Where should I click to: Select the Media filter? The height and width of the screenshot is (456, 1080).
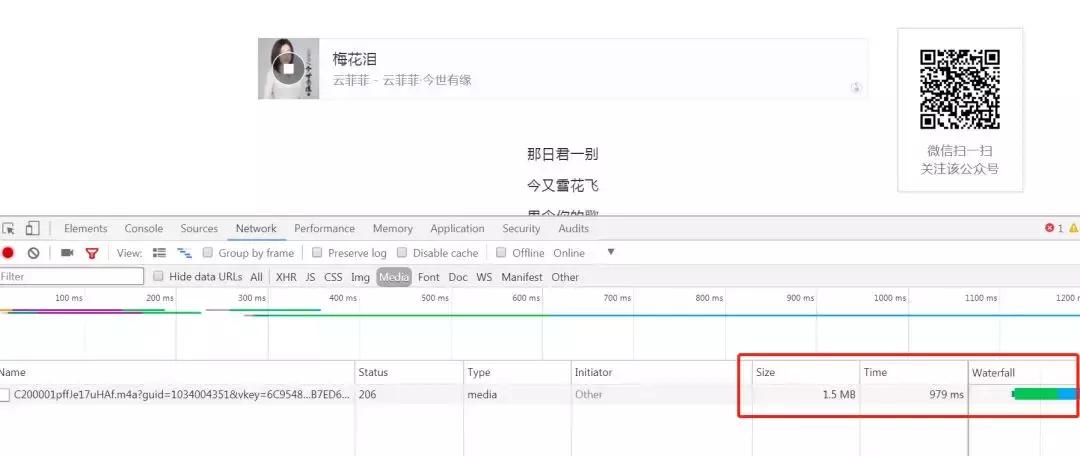394,277
